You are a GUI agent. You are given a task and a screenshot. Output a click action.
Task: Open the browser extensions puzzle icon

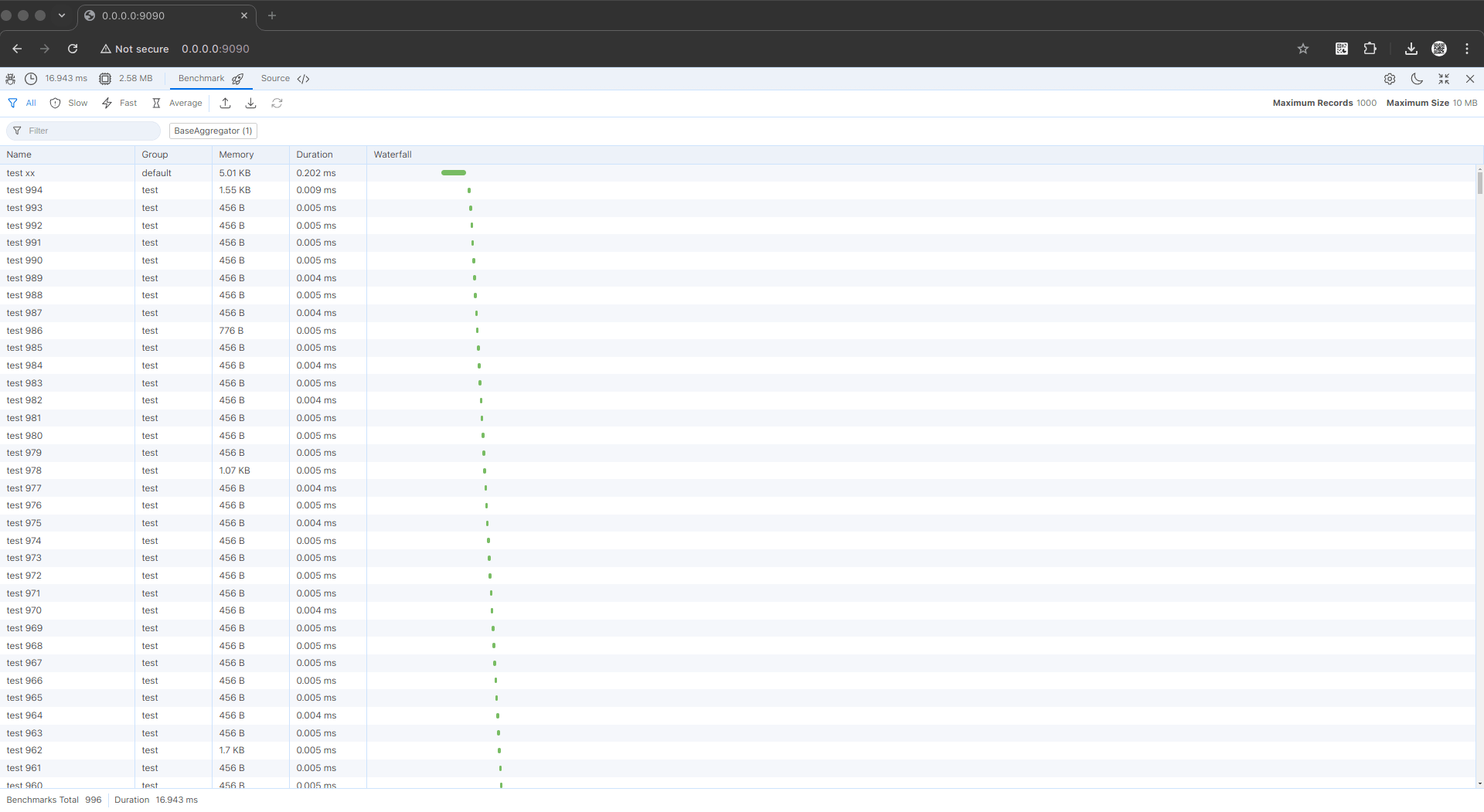click(1370, 49)
